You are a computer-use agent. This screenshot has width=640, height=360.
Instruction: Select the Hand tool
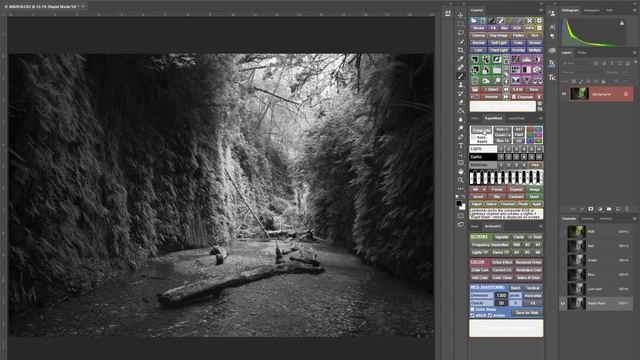[x=460, y=171]
